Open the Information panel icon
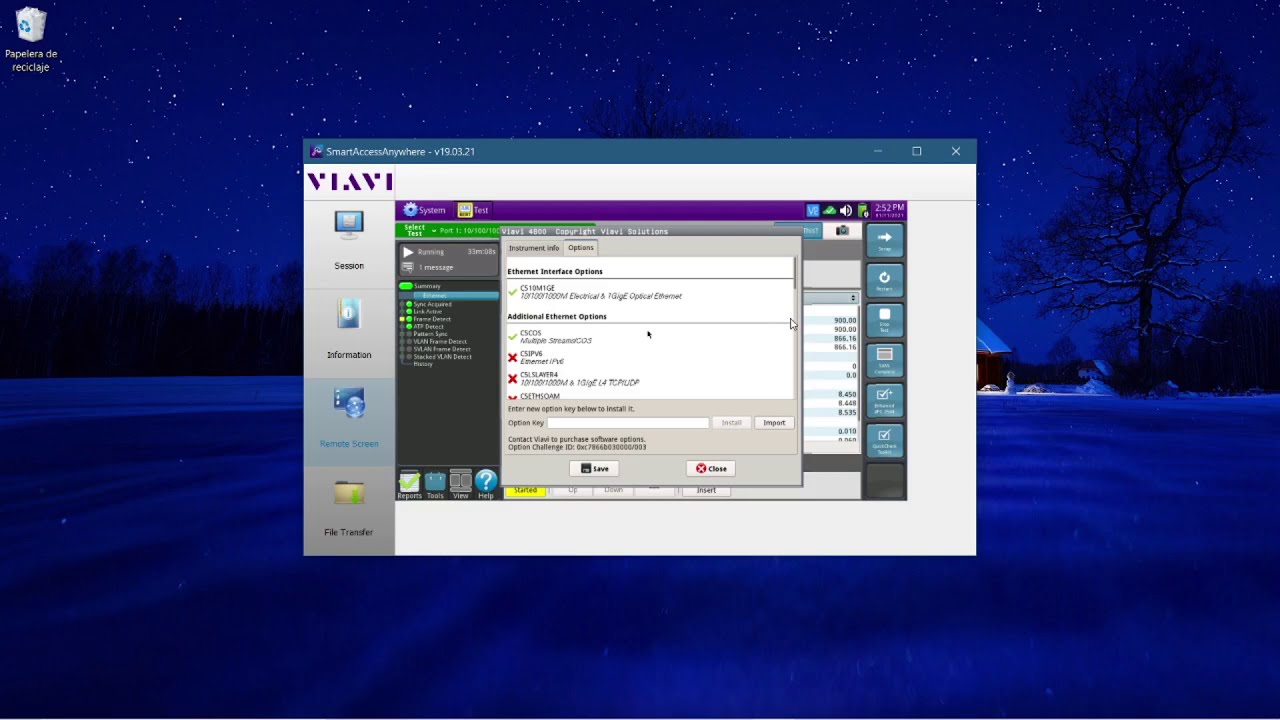Screen dimensions: 1280x720 coord(349,315)
